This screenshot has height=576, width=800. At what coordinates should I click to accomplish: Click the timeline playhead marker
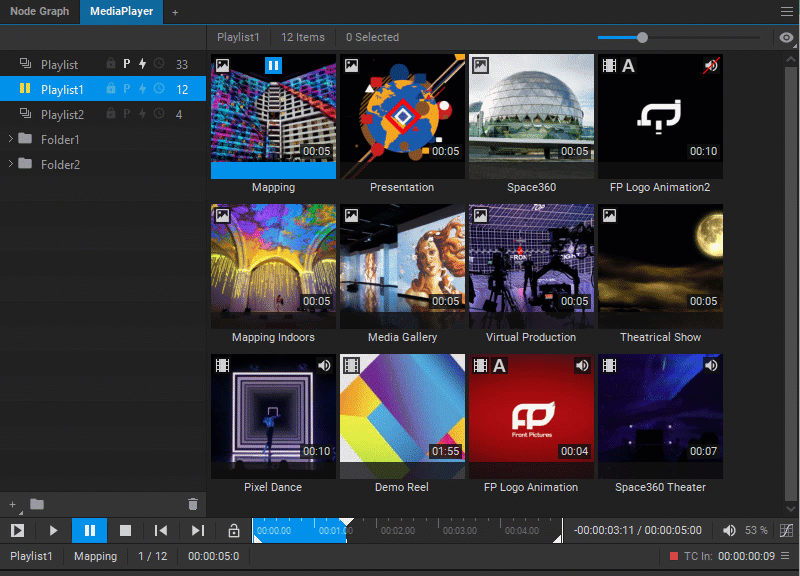tap(346, 522)
